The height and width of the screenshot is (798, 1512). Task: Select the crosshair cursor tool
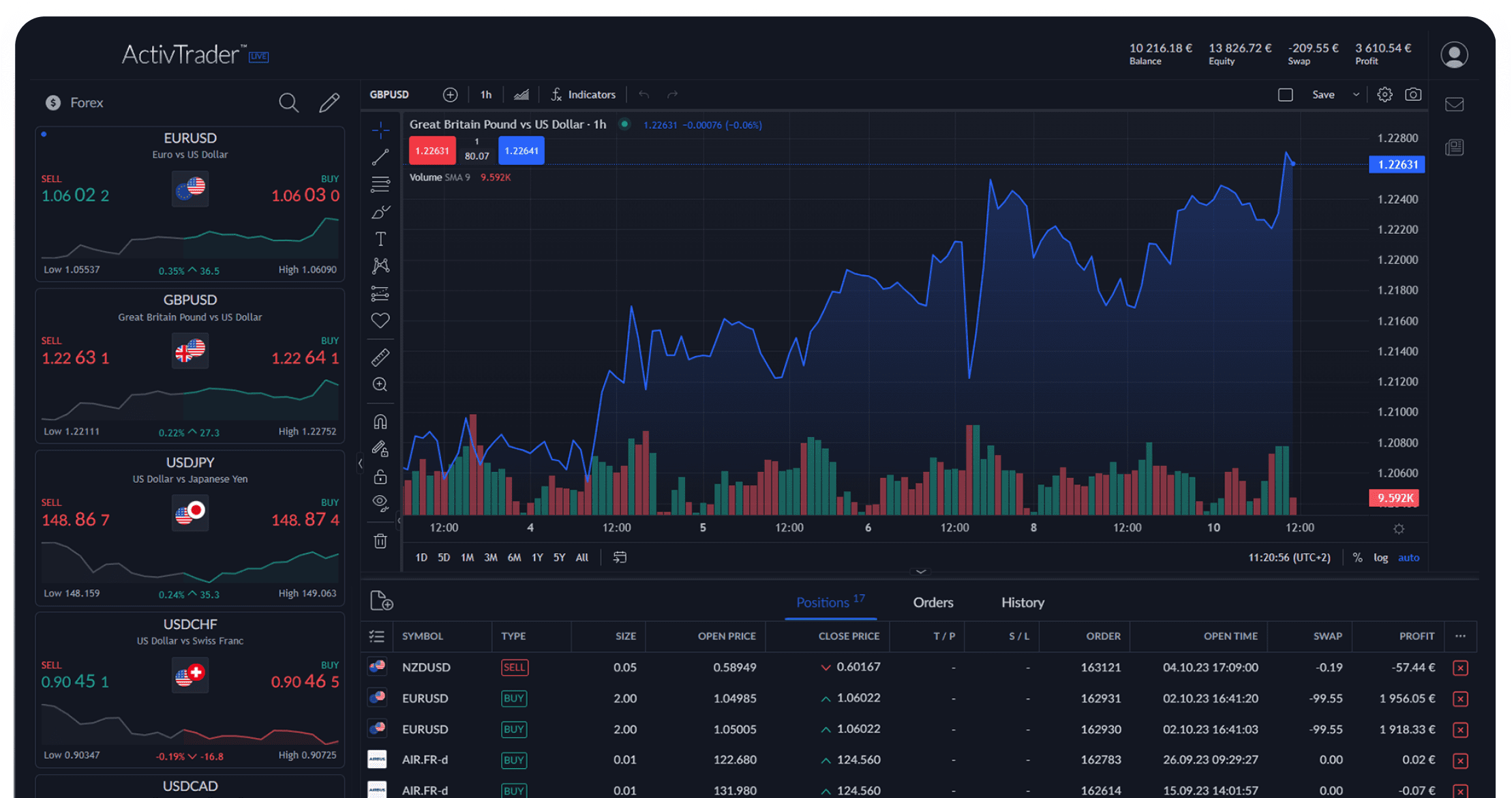[x=380, y=129]
